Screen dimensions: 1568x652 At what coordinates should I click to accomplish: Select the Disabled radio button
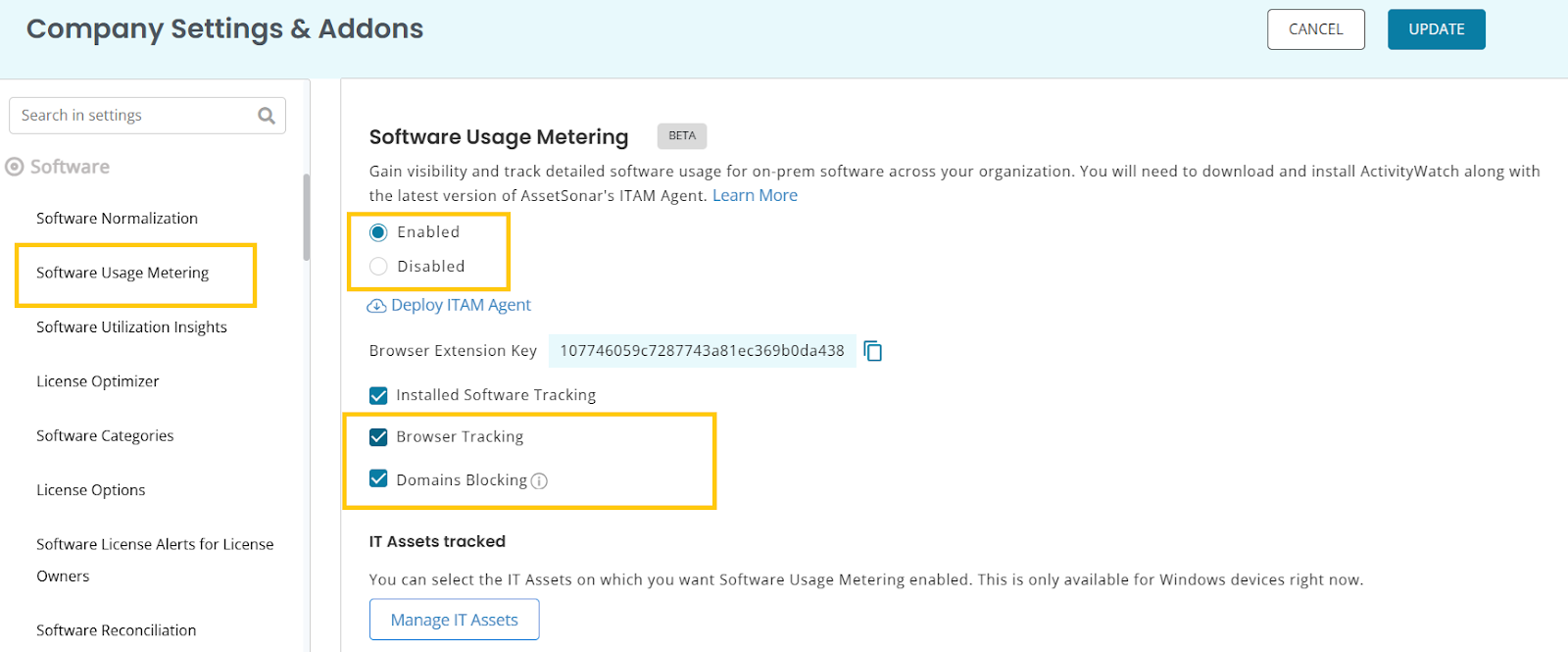pos(378,267)
